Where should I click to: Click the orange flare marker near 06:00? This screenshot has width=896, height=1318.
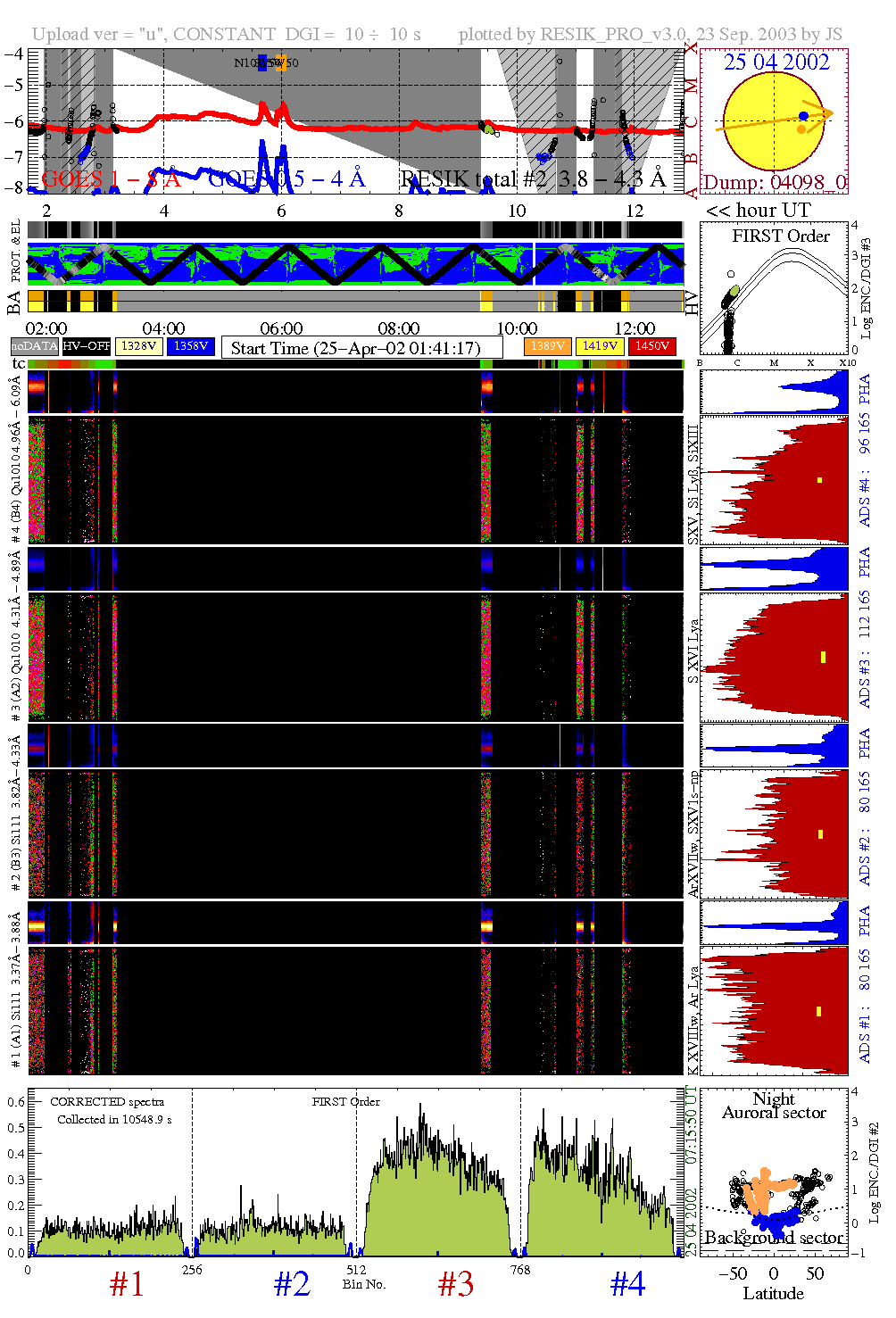point(281,62)
